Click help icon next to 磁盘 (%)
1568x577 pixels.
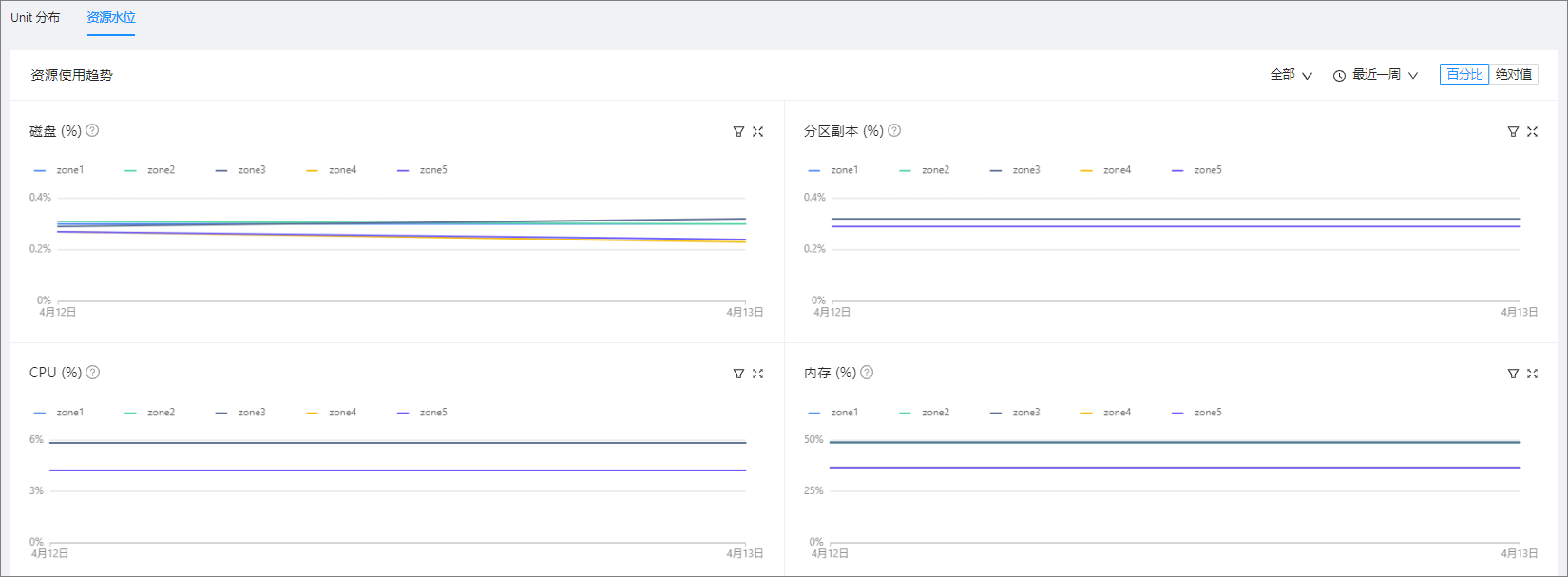(x=92, y=130)
